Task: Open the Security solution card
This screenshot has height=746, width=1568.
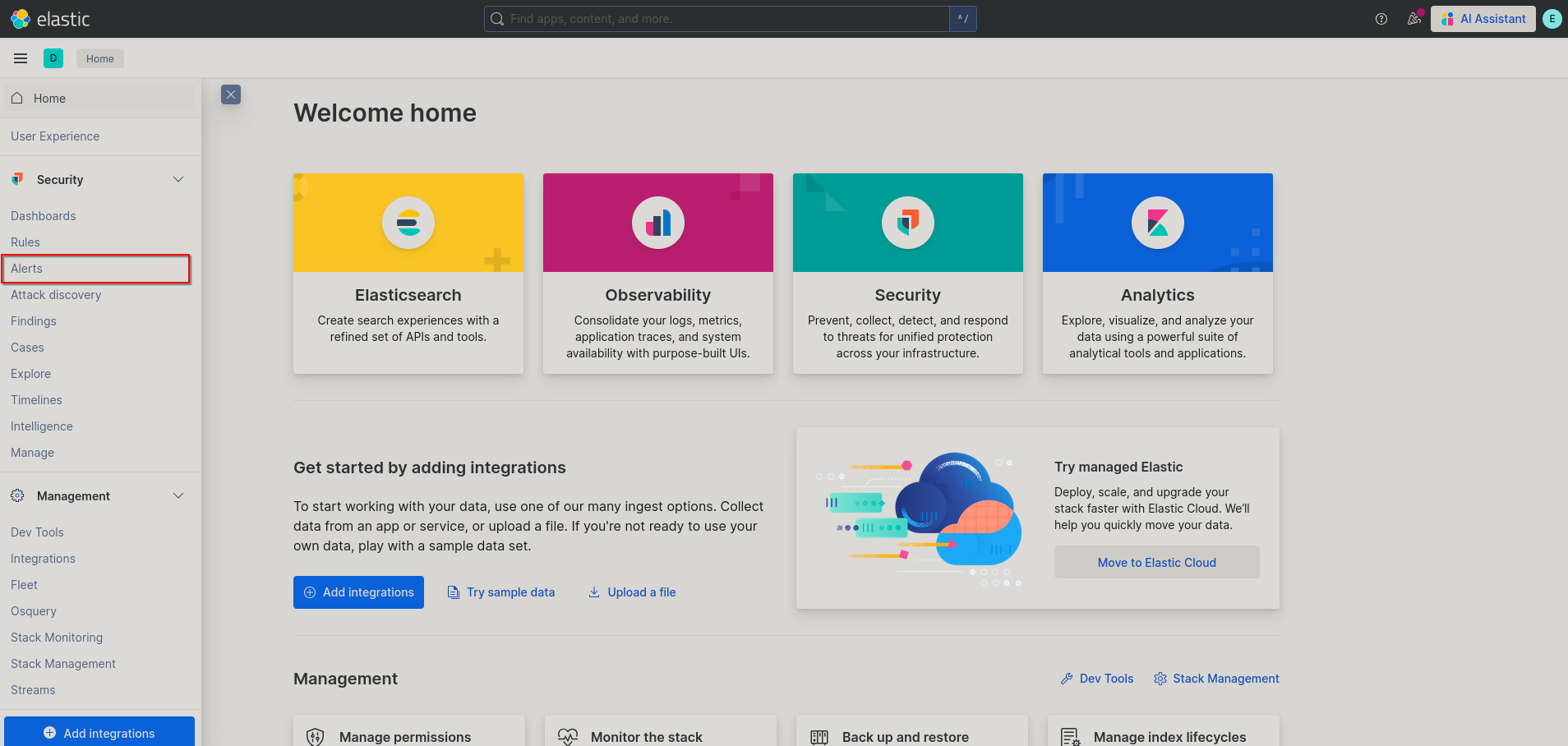Action: point(908,274)
